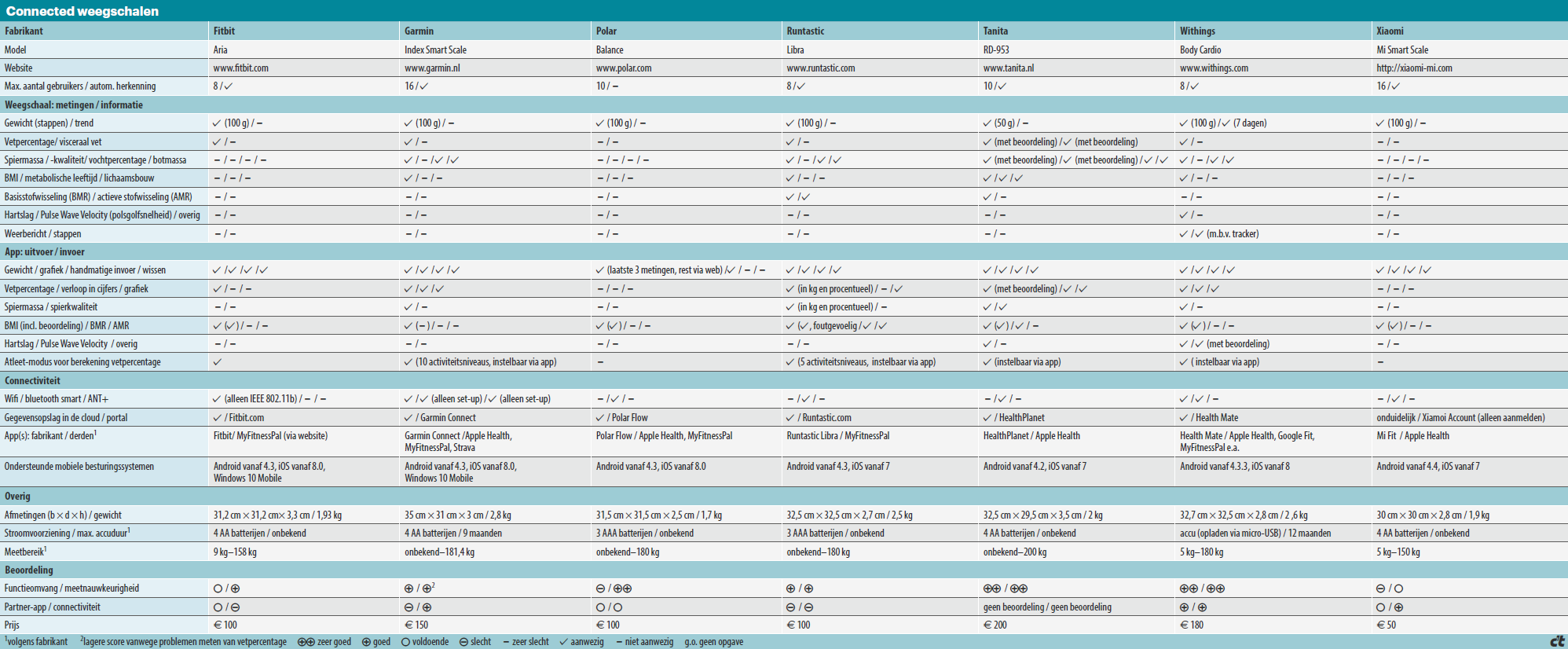Click Tanita's Functieomvang rating icons
Viewport: 1568px width, 649px height.
1005,588
